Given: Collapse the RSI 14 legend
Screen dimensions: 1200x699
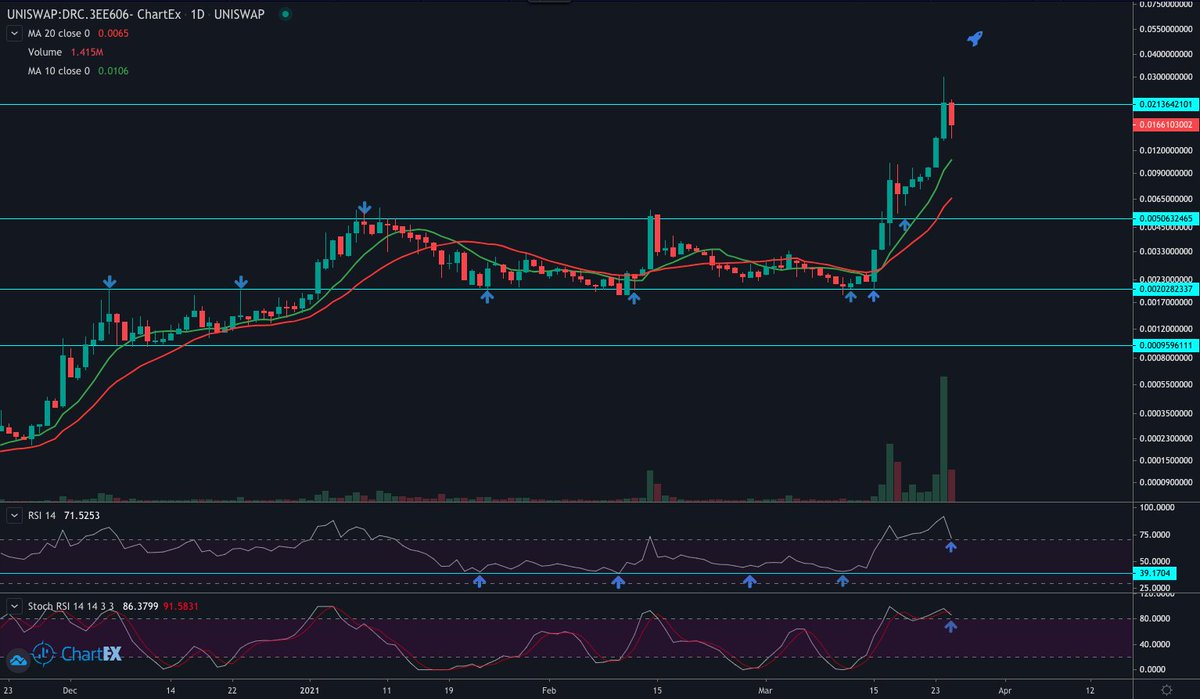Looking at the screenshot, I should [14, 515].
